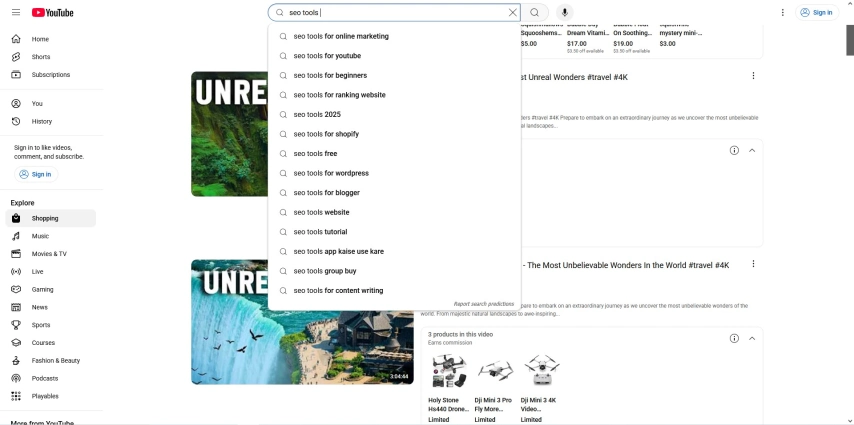Open Shorts from the sidebar
854x425 pixels.
pos(40,57)
